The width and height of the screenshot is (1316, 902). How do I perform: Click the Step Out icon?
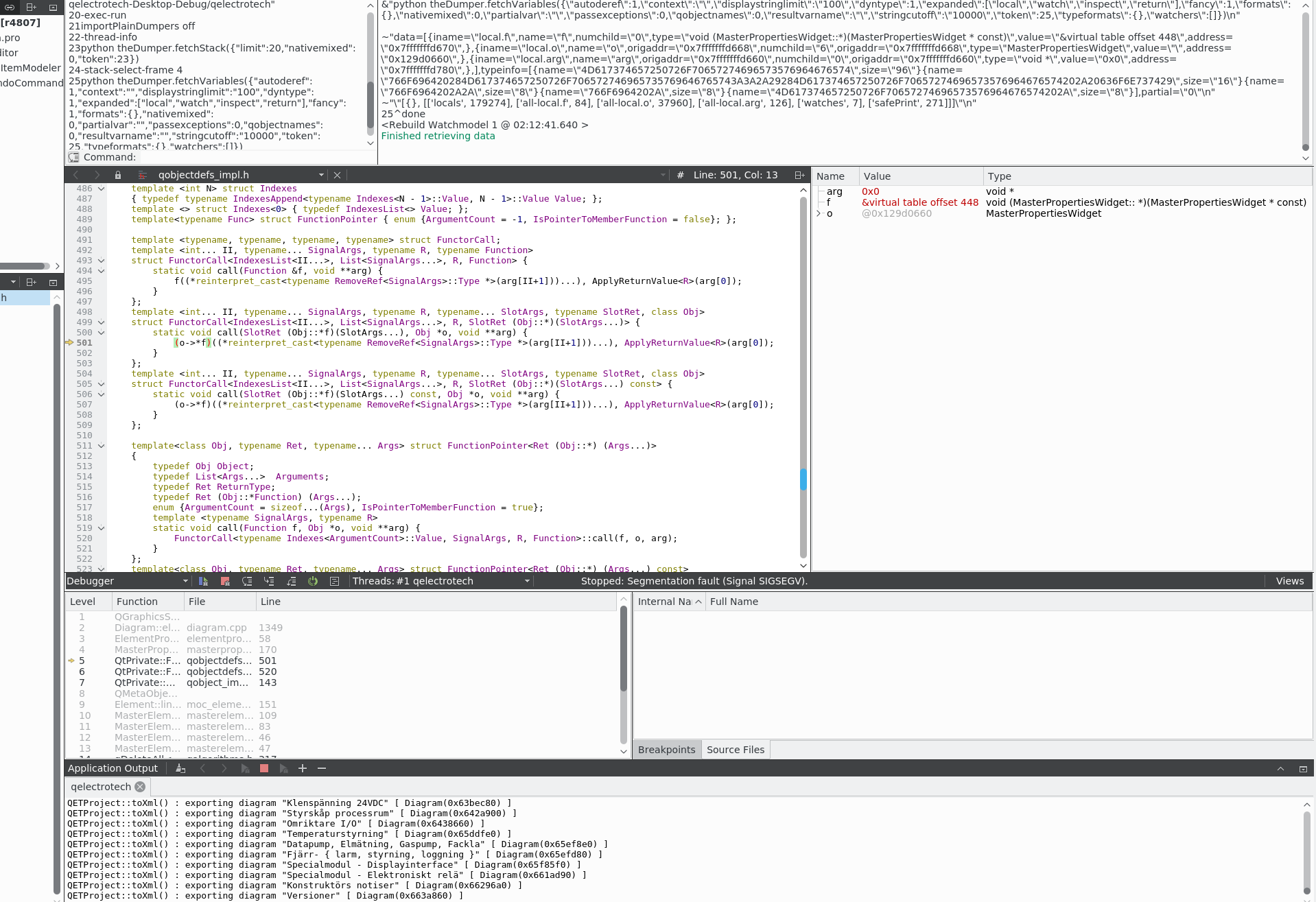(x=291, y=581)
